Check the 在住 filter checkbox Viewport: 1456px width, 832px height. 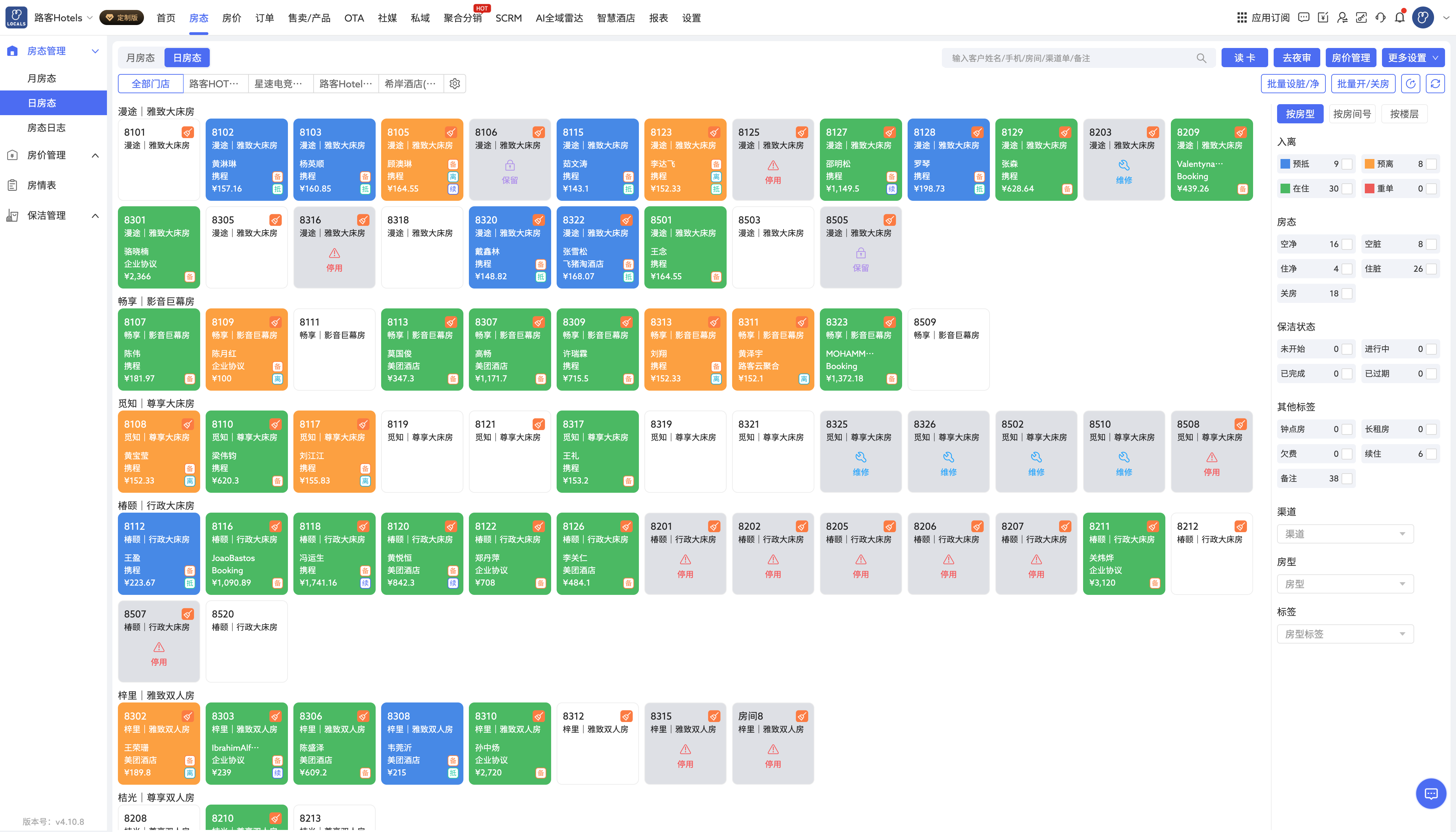click(1347, 188)
